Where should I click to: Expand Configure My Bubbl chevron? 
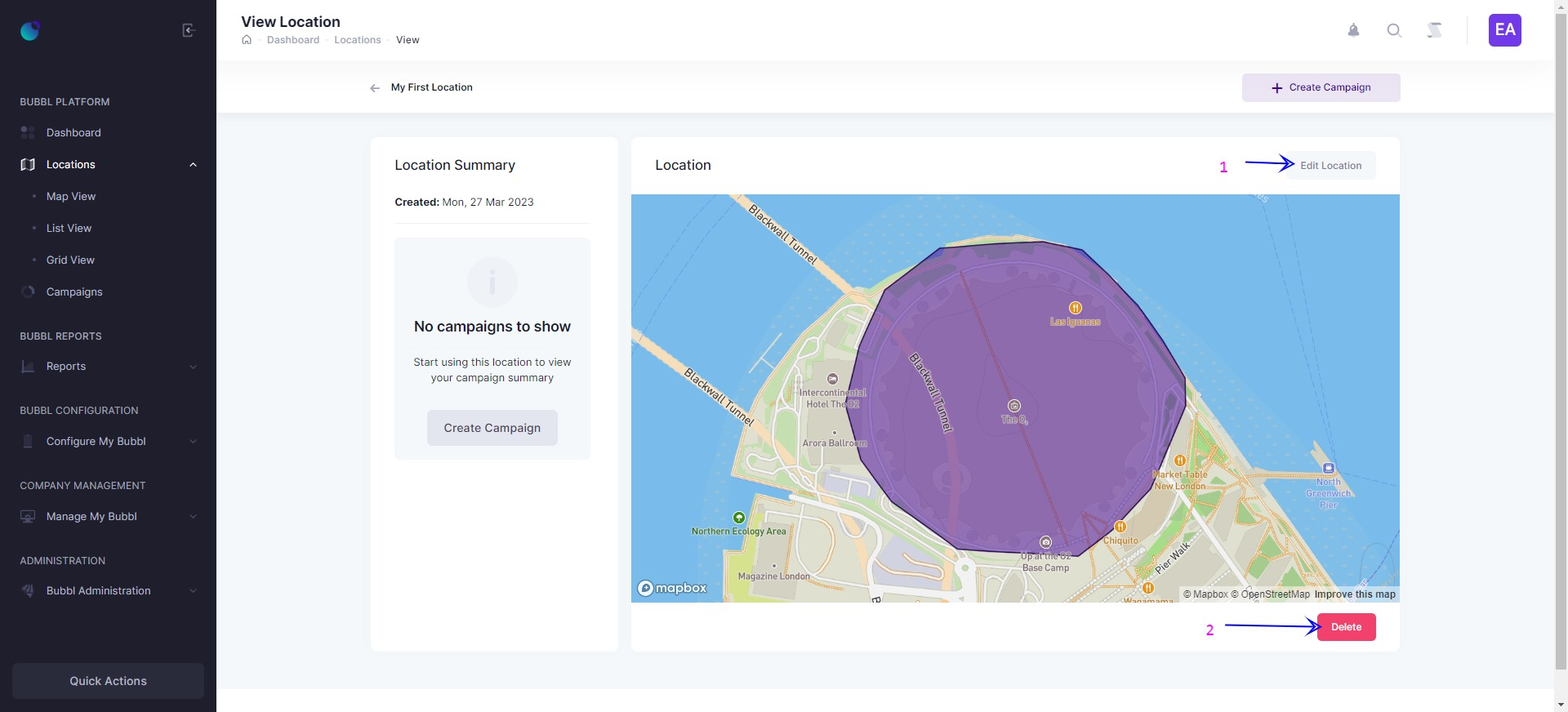coord(194,442)
